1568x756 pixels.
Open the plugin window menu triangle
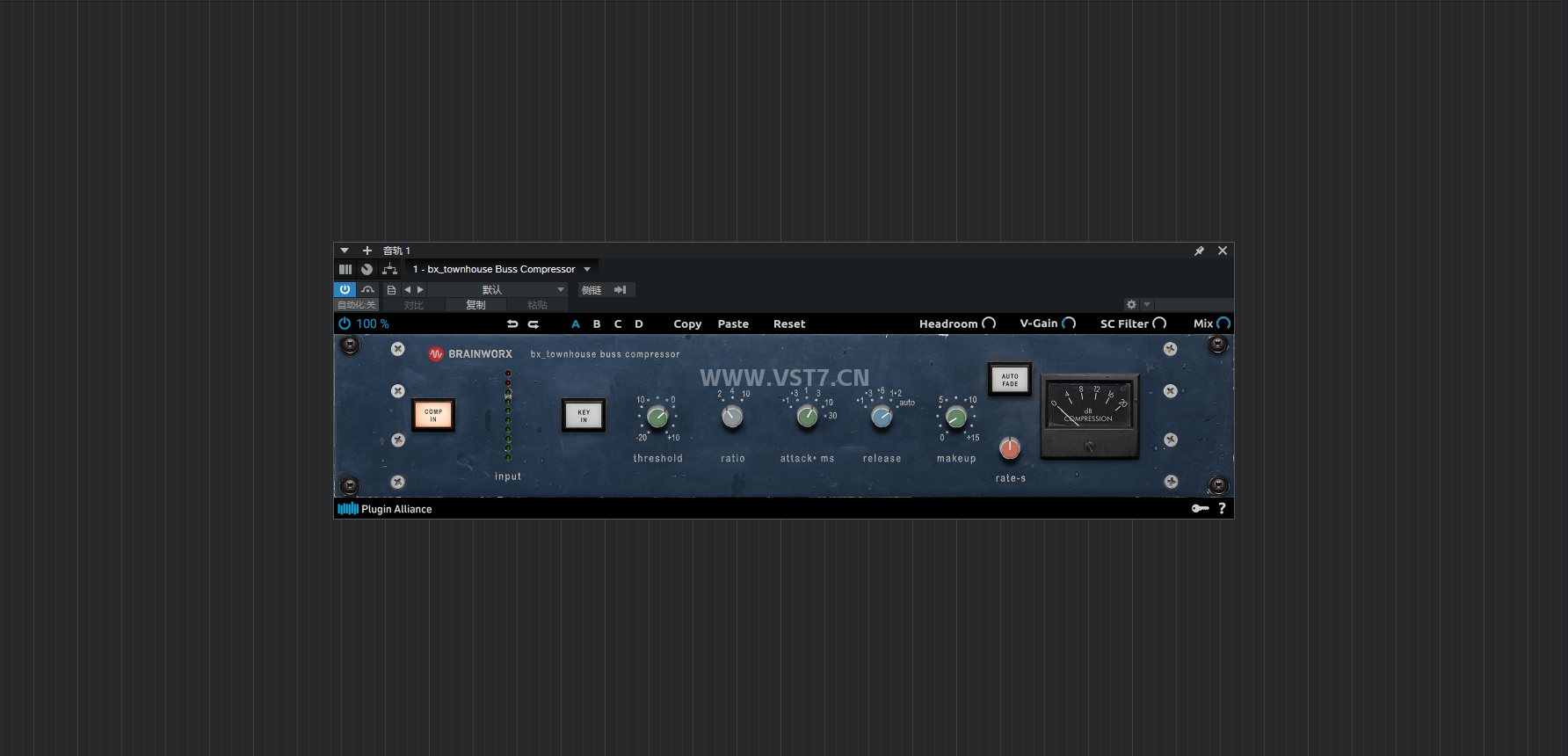pos(345,251)
